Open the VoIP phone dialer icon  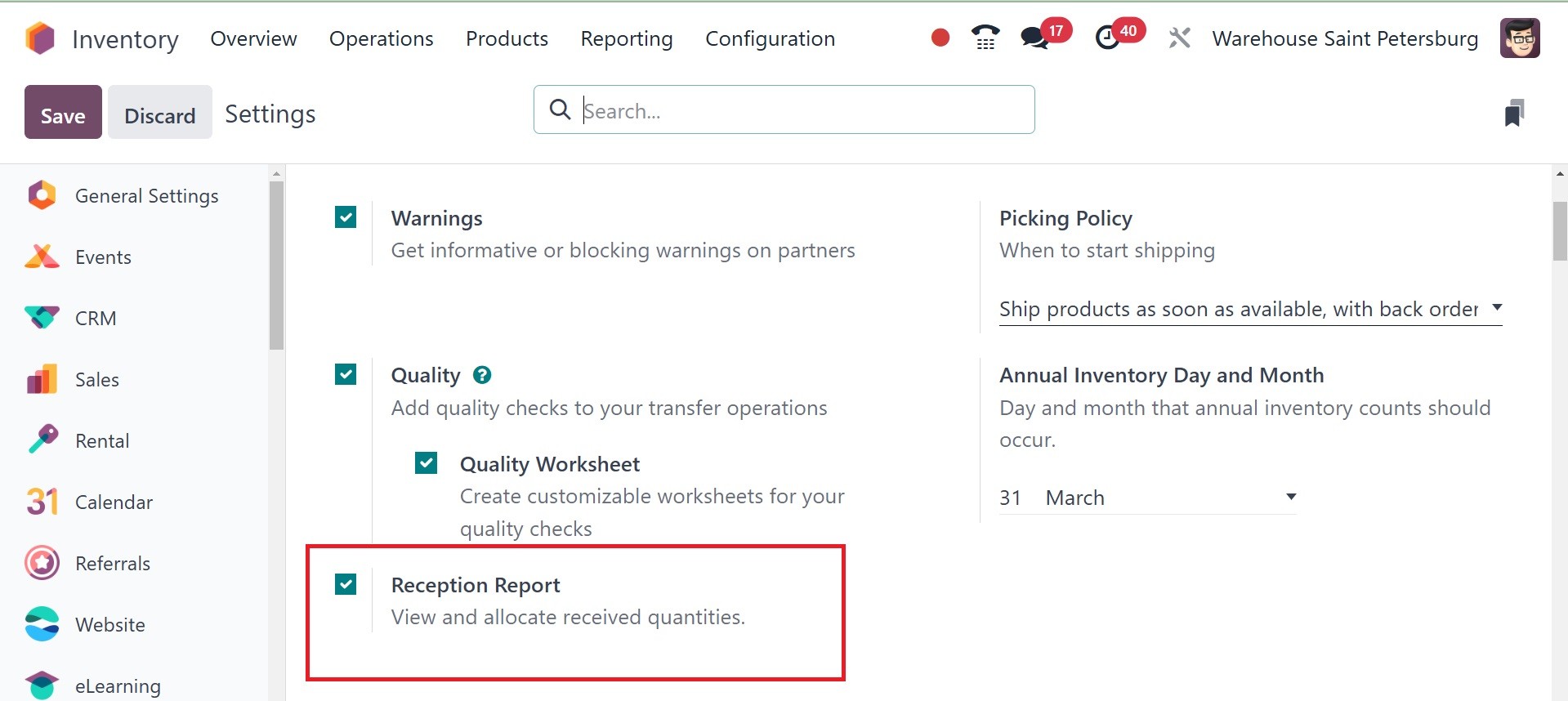click(985, 38)
